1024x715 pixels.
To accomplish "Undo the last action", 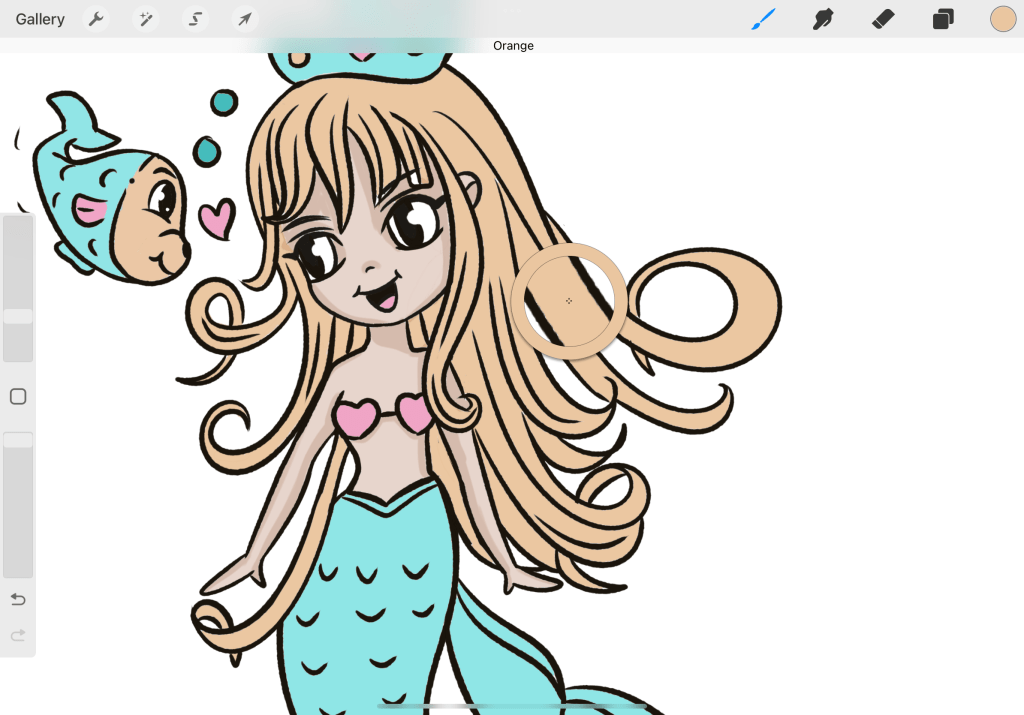I will tap(18, 599).
